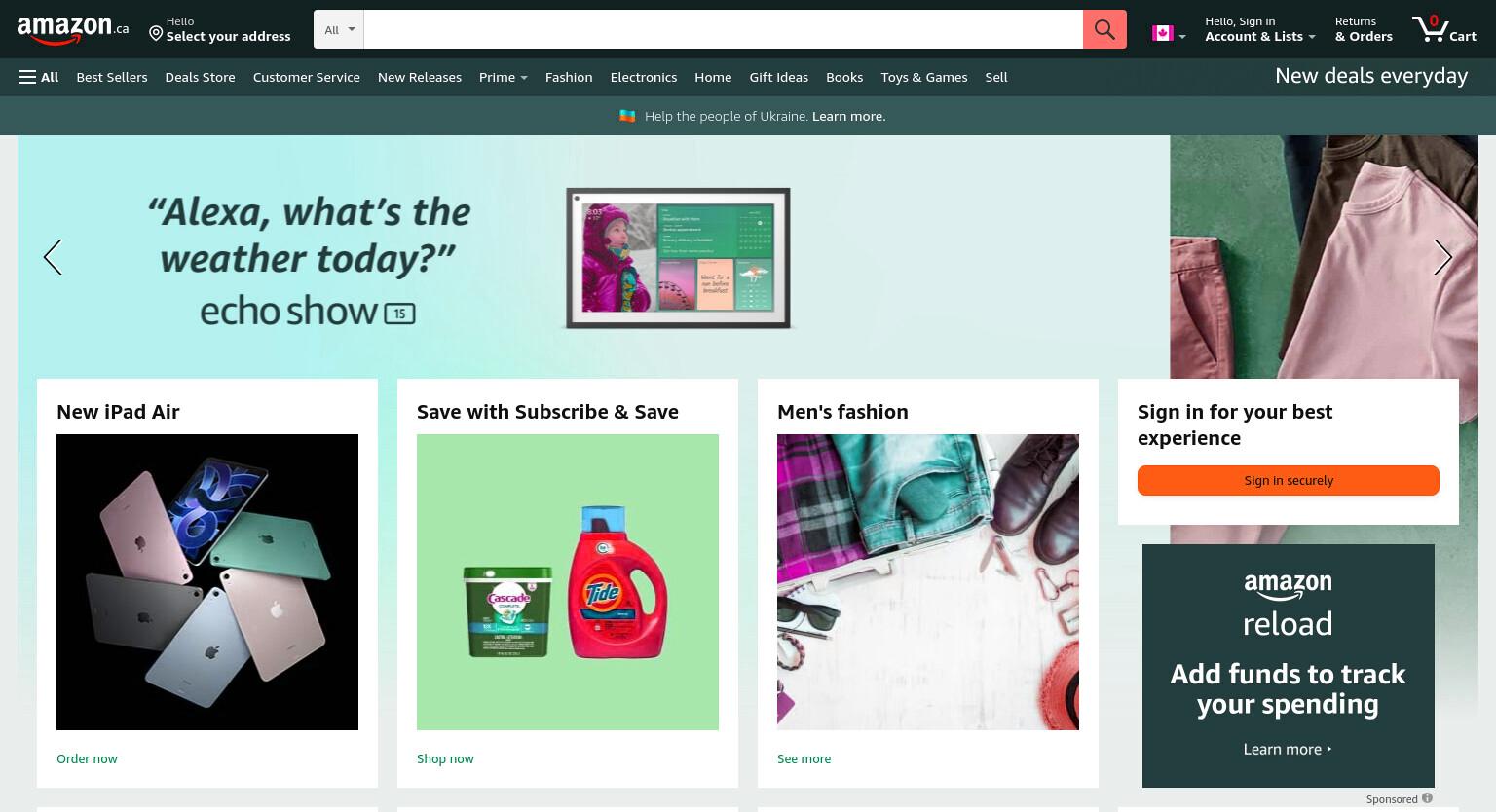1496x812 pixels.
Task: Click Men's fashion heading
Action: pyautogui.click(x=842, y=412)
